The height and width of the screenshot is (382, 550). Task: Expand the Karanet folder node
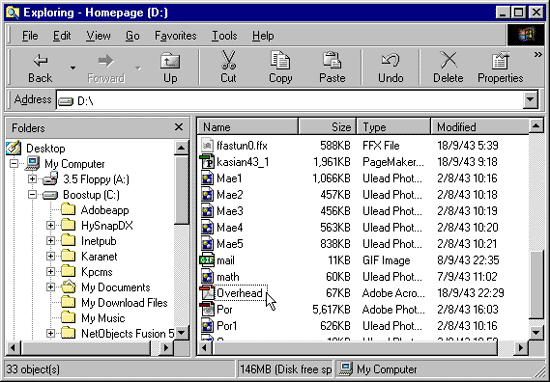(51, 256)
